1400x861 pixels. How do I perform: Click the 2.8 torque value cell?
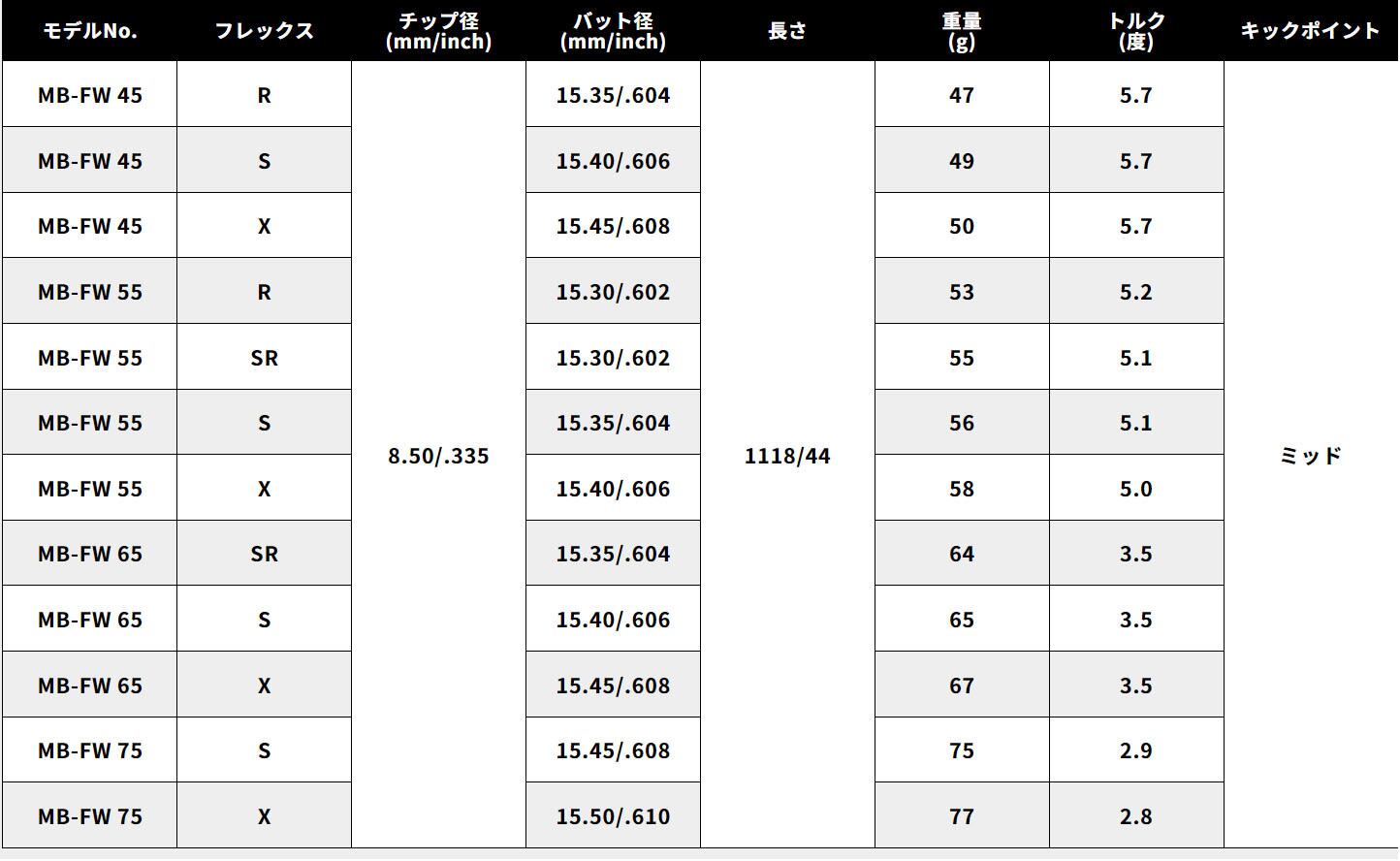coord(1136,816)
